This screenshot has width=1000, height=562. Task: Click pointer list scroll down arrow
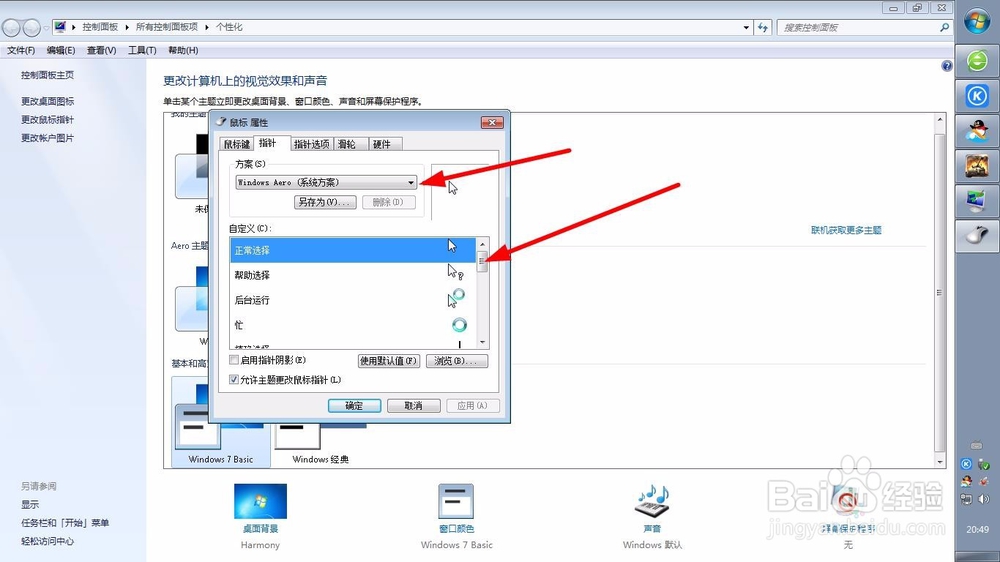482,343
